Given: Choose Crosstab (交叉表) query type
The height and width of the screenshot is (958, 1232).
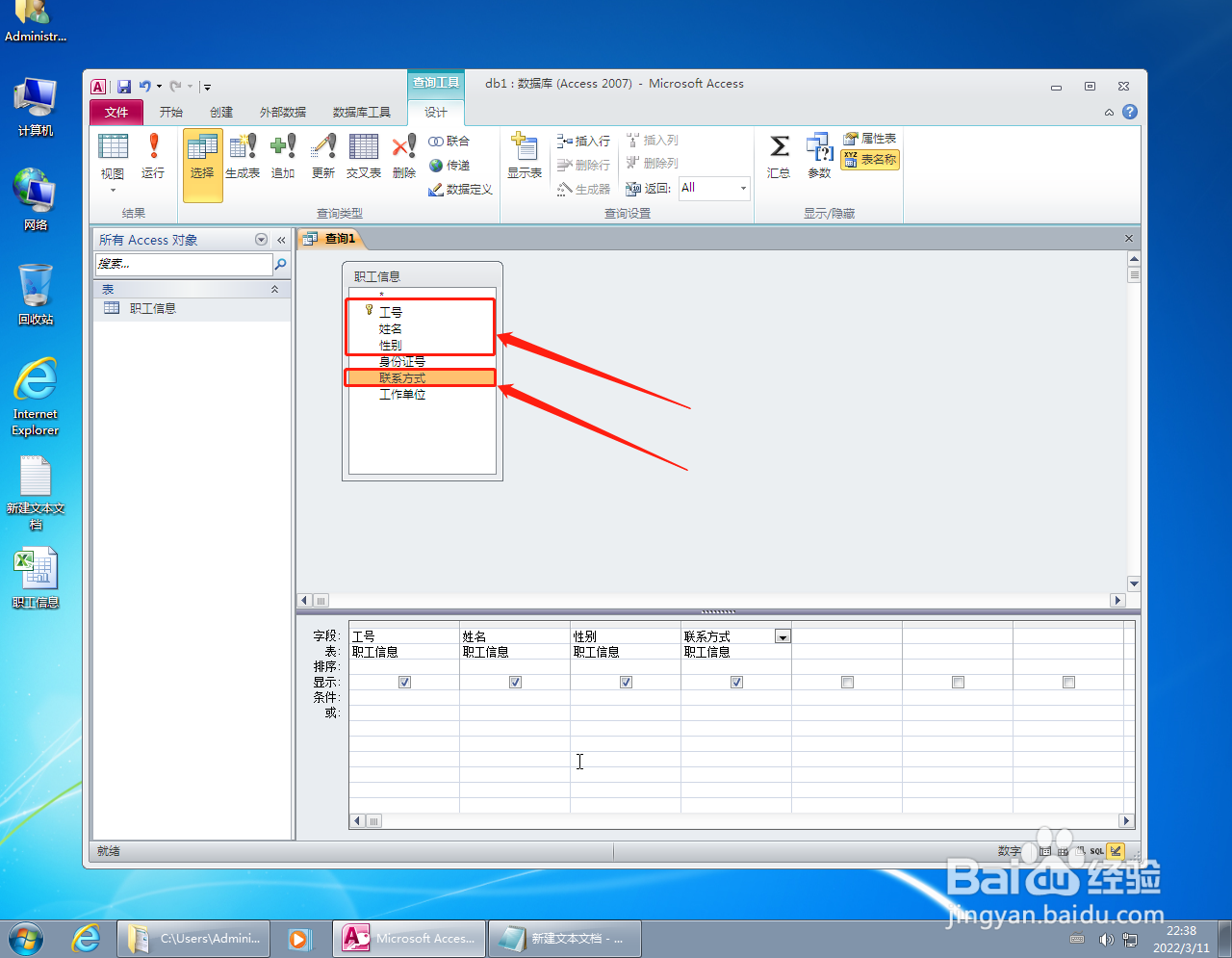Looking at the screenshot, I should 364,156.
